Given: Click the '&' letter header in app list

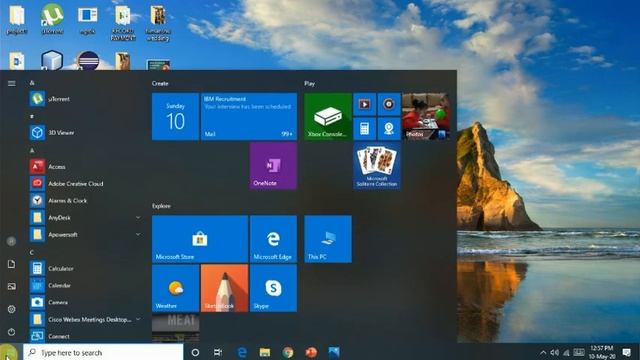Looking at the screenshot, I should coord(32,83).
